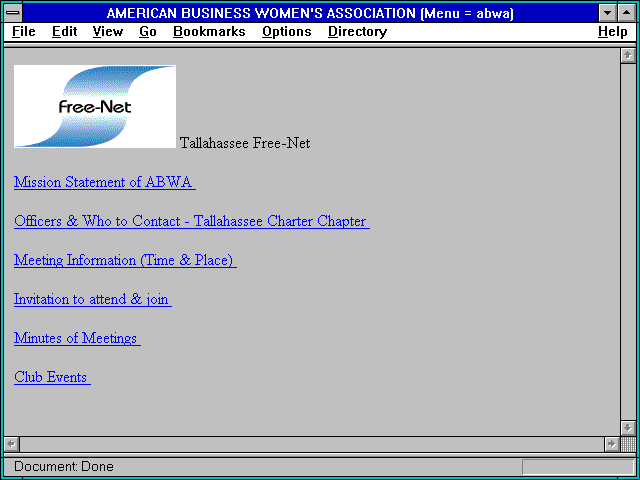Maximize the window with the up arrow button
Screen dimensions: 640x480
click(x=627, y=13)
